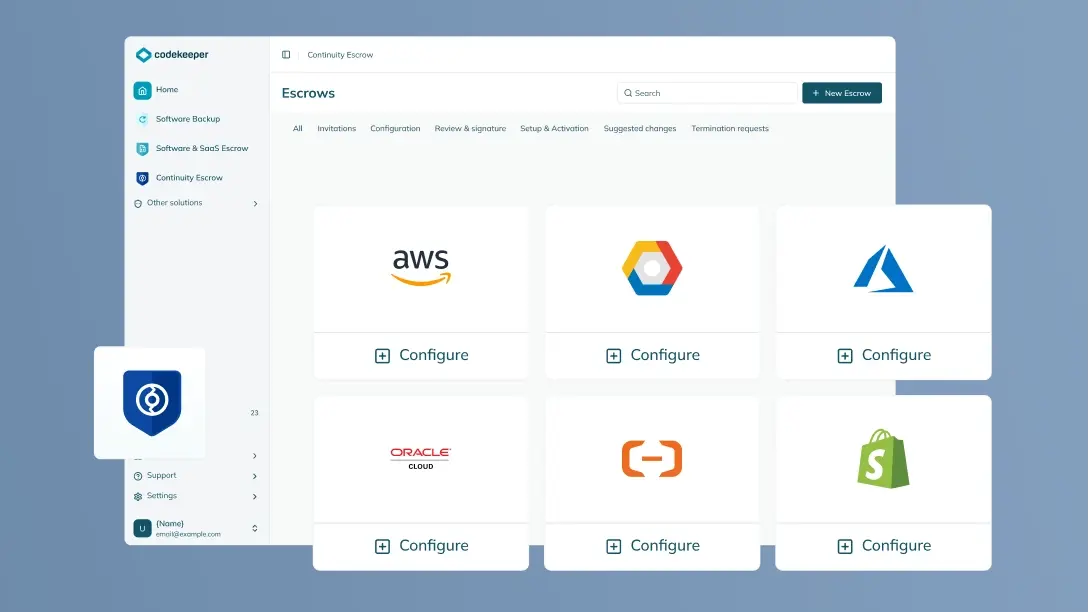Screen dimensions: 1089x612
Task: Switch to the Invitations tab
Action: click(336, 129)
